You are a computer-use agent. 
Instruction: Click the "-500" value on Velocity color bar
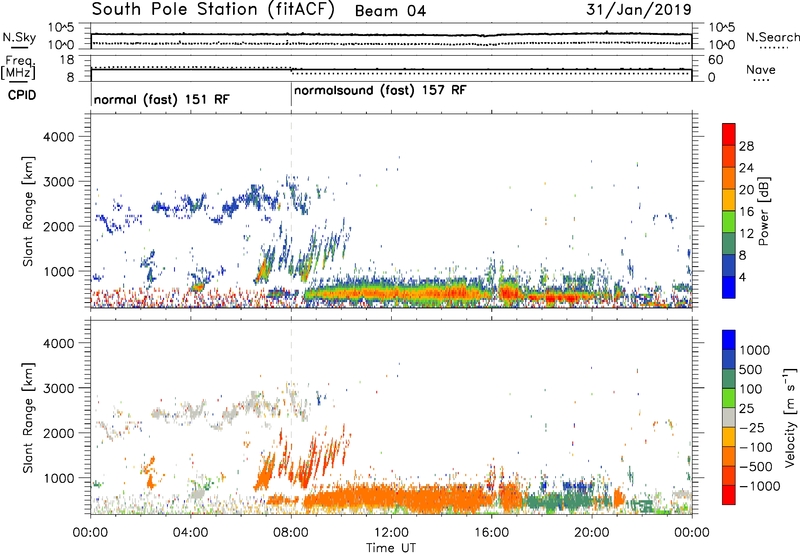point(756,467)
